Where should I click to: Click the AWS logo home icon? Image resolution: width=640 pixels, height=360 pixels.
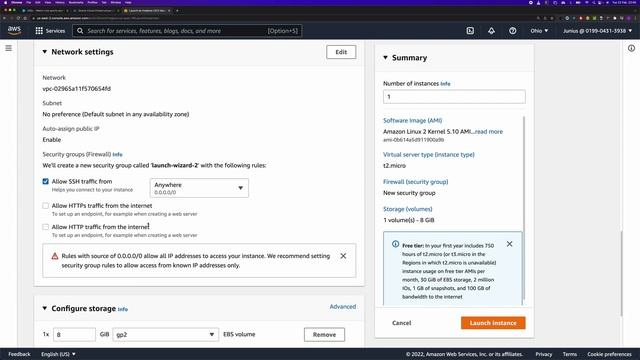tap(14, 31)
